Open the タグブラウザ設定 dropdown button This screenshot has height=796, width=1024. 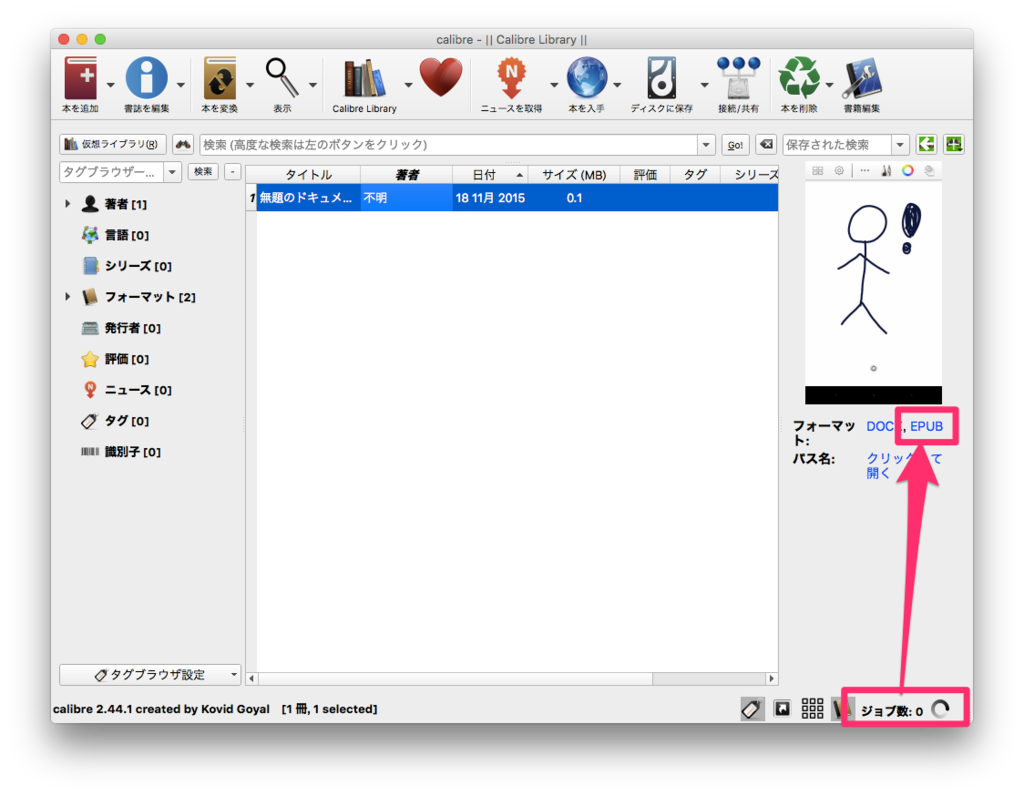click(x=150, y=675)
